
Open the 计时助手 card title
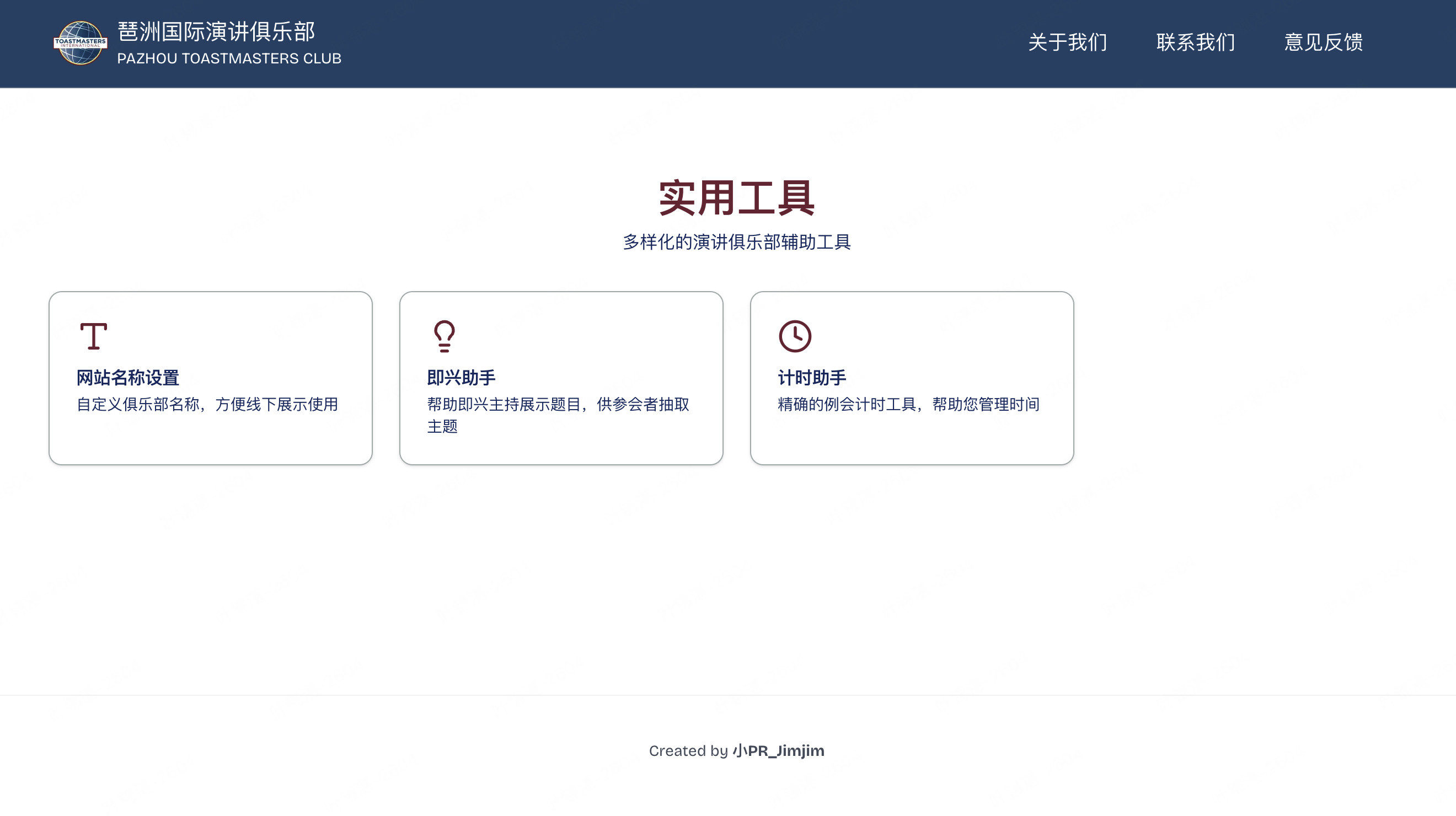[x=812, y=378]
